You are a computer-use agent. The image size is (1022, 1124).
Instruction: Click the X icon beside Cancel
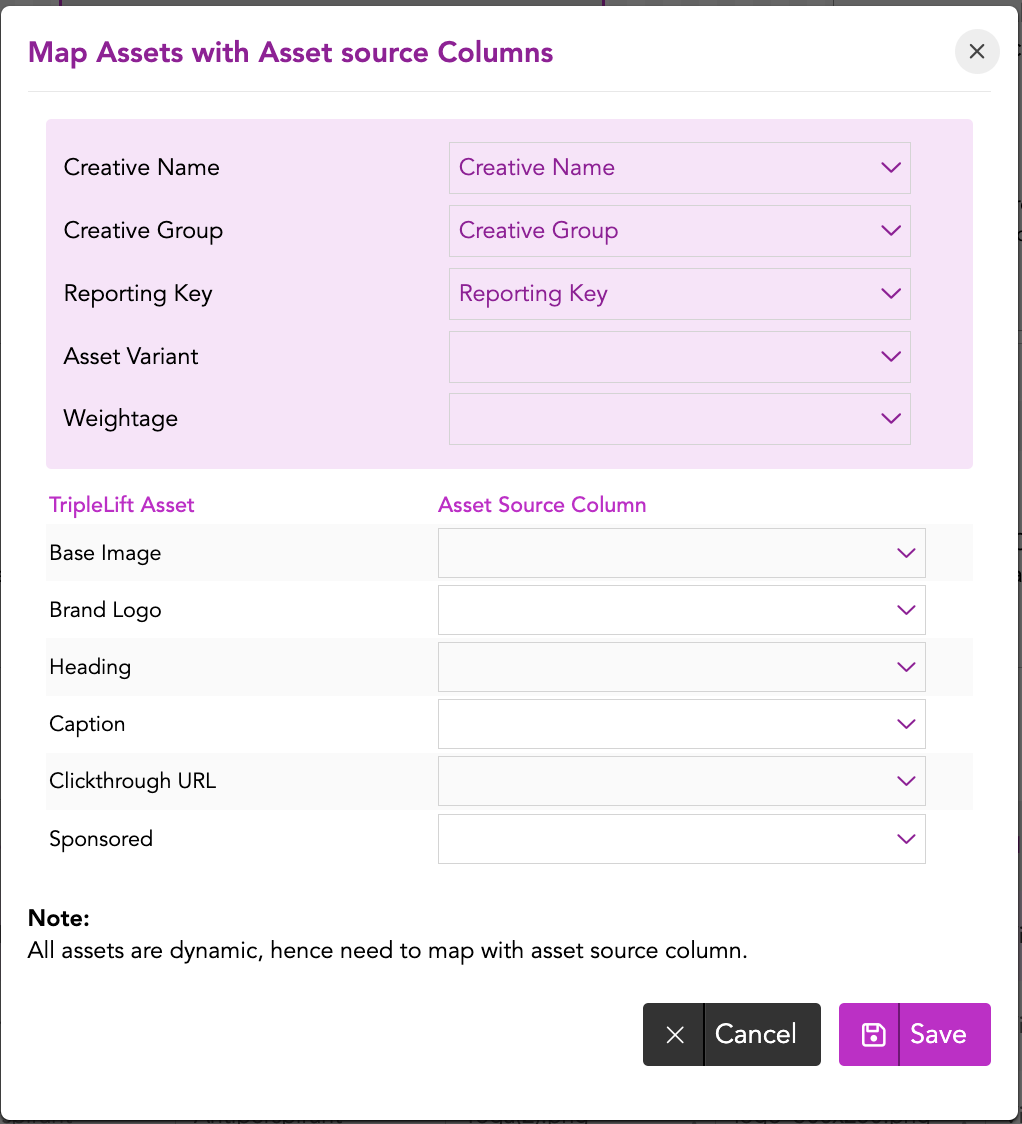[675, 1035]
